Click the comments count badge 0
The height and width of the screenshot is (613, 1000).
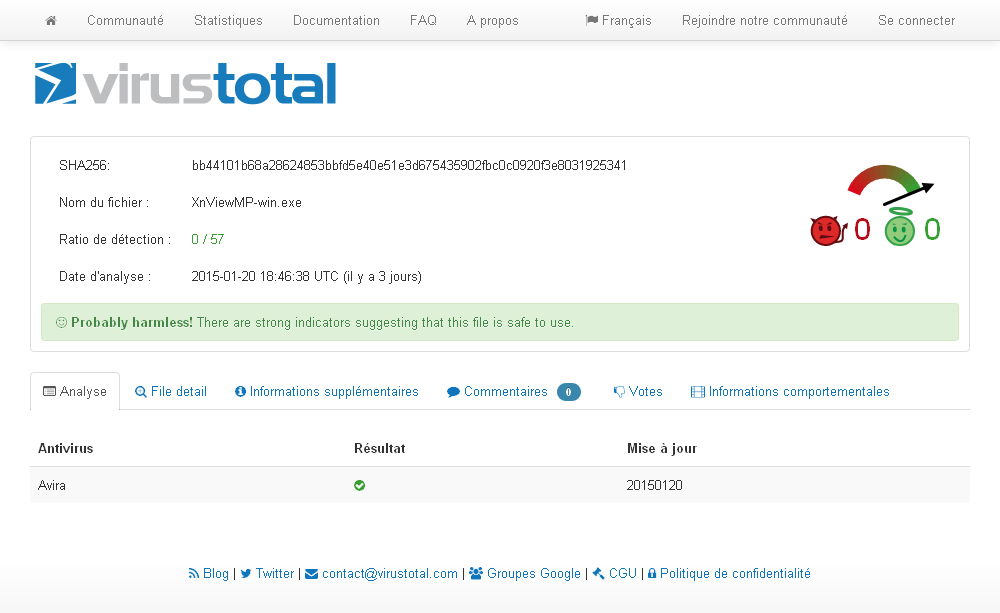568,392
